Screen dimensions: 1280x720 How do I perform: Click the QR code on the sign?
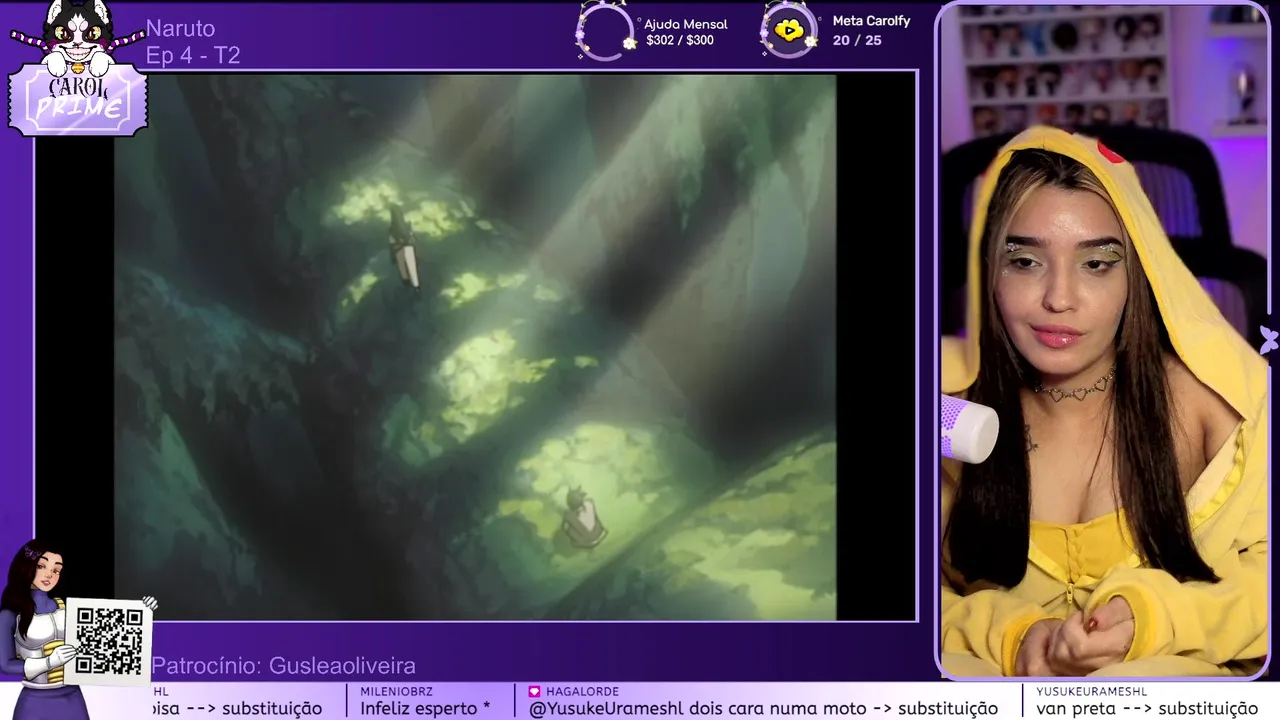(109, 640)
